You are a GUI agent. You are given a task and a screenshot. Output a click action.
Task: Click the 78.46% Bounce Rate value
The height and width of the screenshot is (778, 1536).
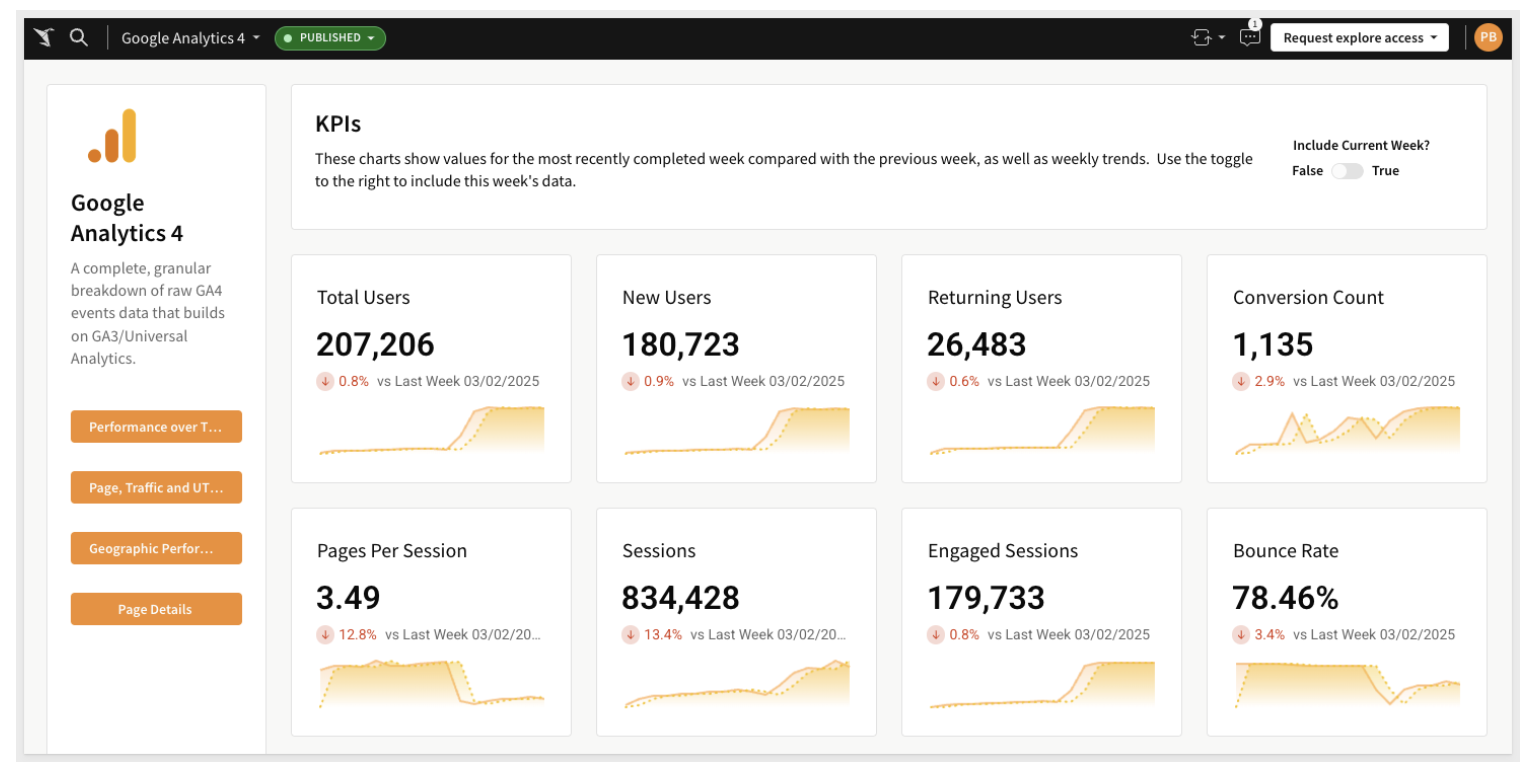click(x=1286, y=597)
